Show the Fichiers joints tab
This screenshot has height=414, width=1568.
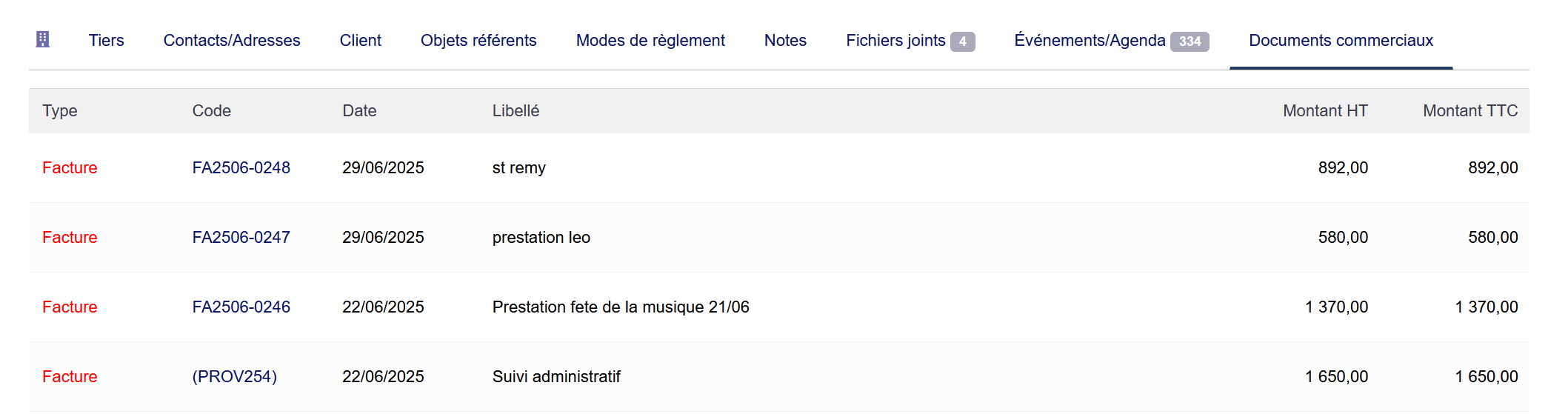click(x=895, y=41)
